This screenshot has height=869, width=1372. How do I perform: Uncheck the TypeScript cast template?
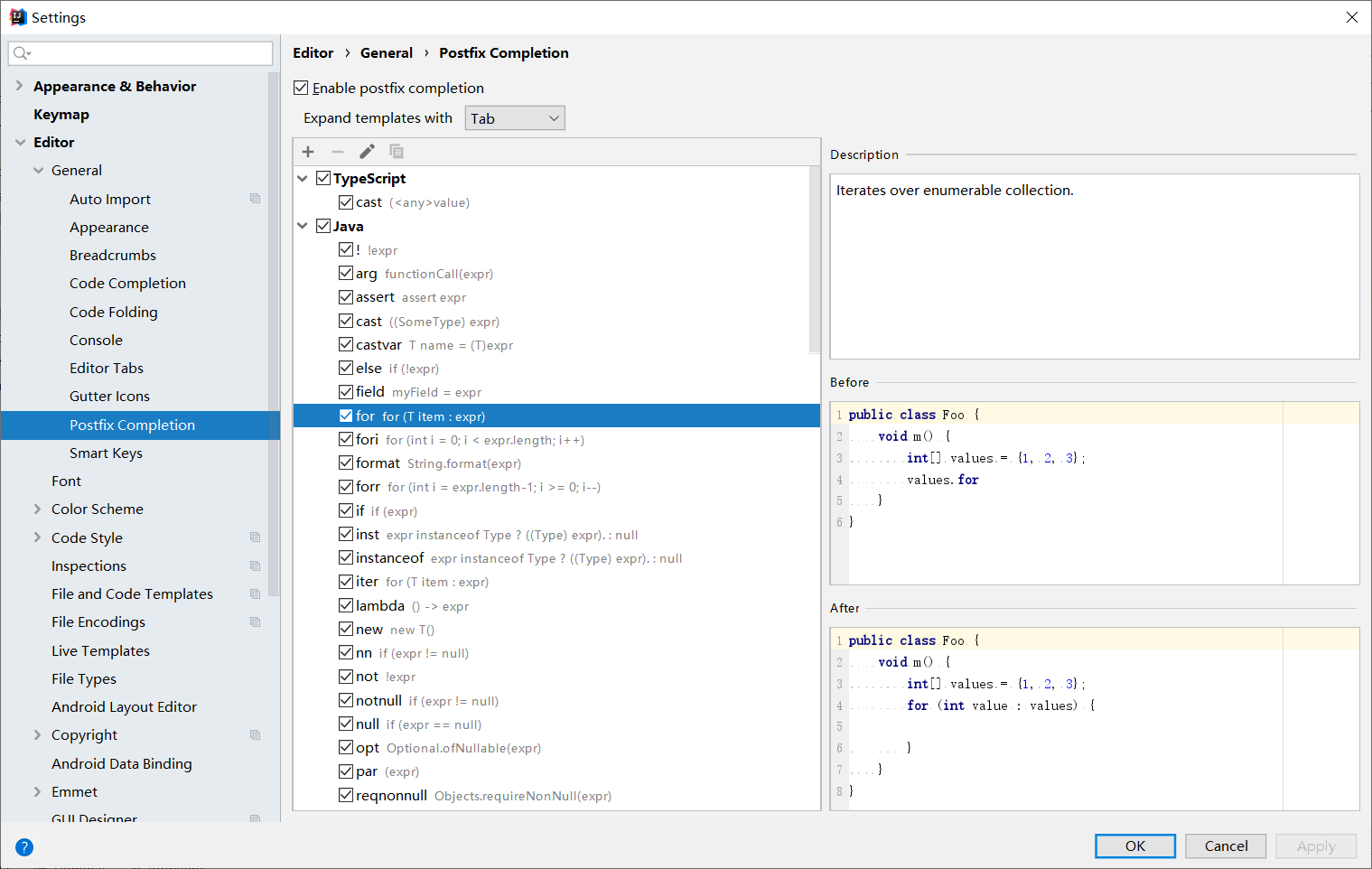(346, 202)
